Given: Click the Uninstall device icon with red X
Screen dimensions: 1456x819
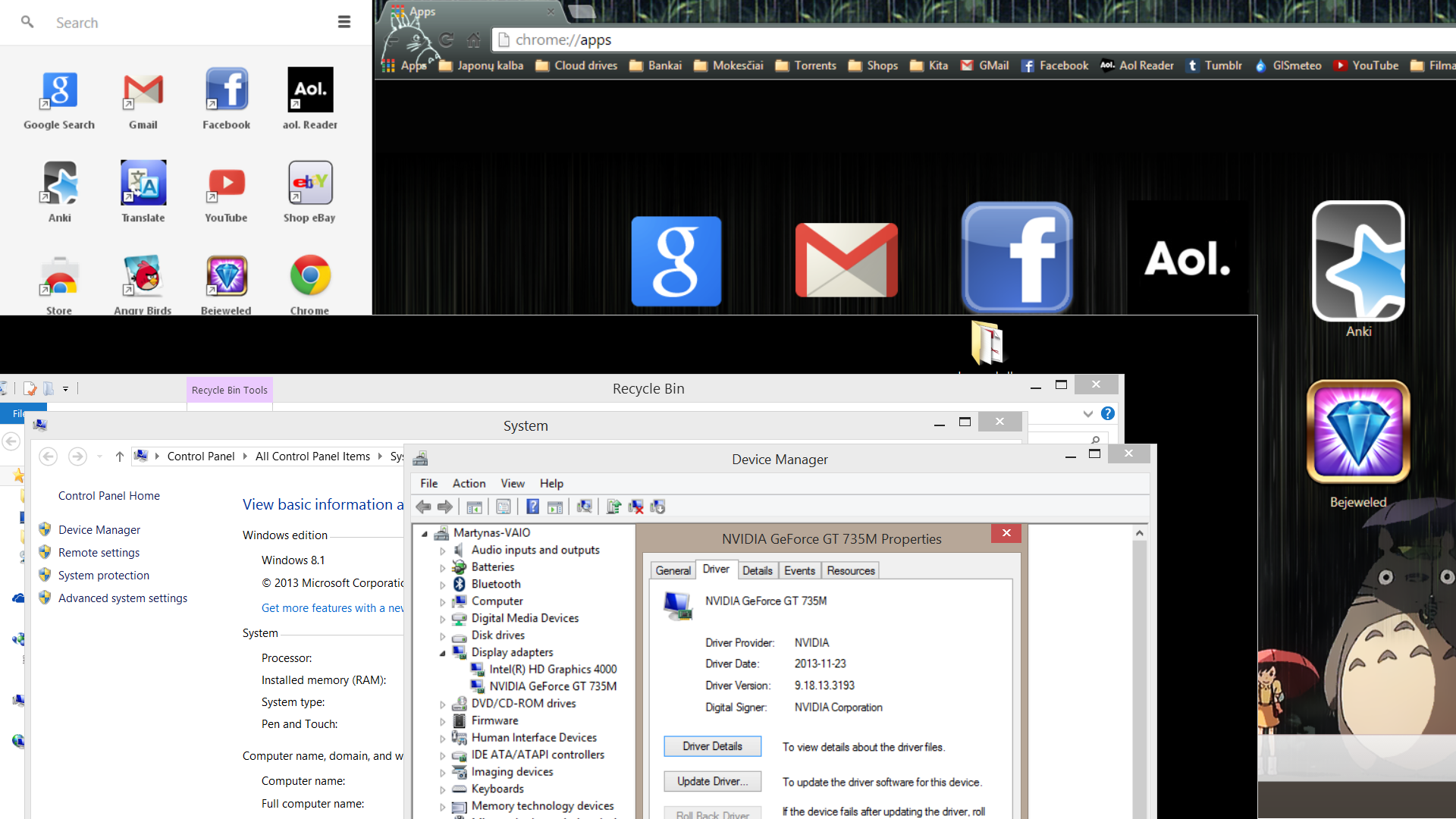Looking at the screenshot, I should 635,507.
